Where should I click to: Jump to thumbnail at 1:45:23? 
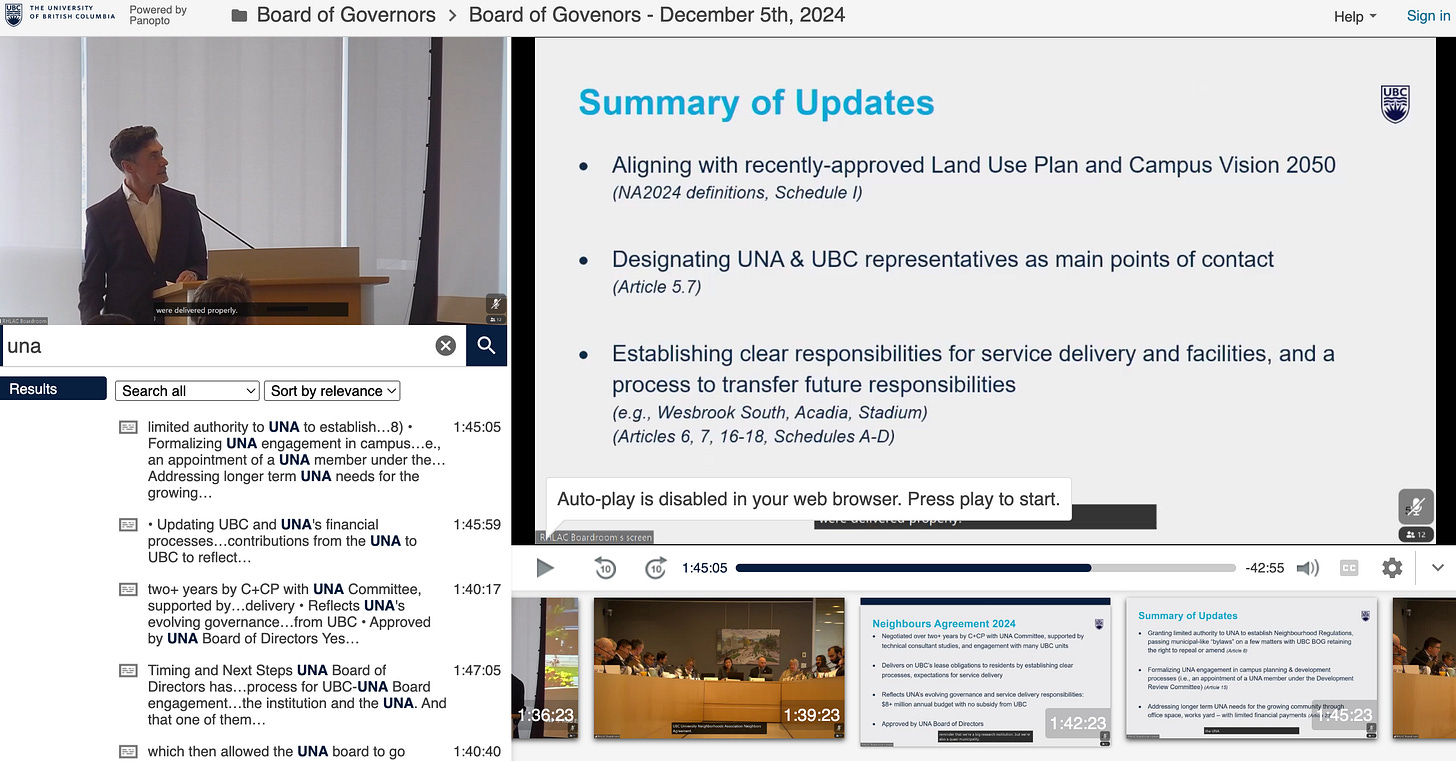[1252, 668]
